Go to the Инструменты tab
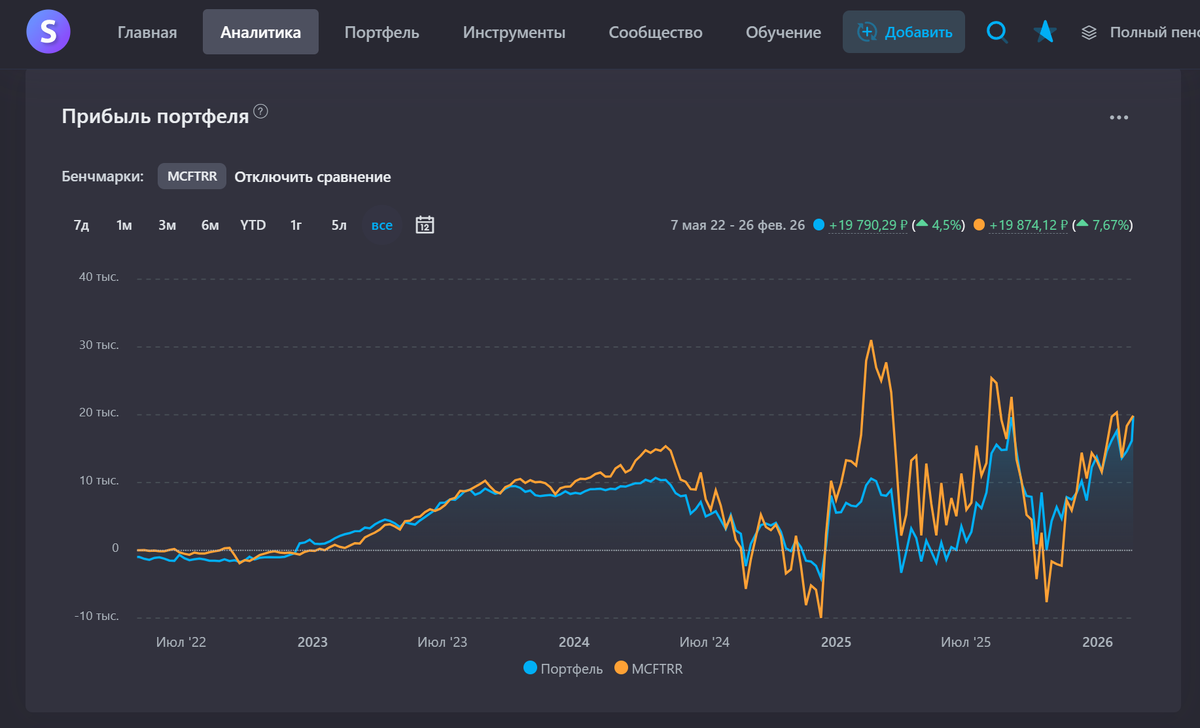 pos(514,32)
